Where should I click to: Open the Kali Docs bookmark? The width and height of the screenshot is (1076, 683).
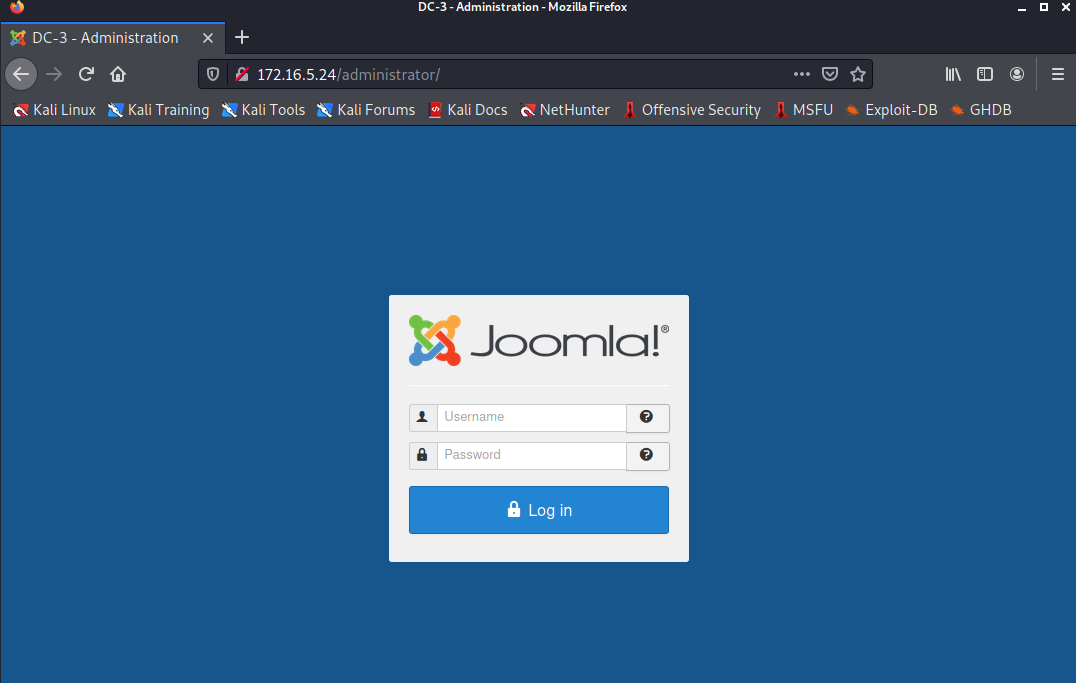pyautogui.click(x=468, y=110)
